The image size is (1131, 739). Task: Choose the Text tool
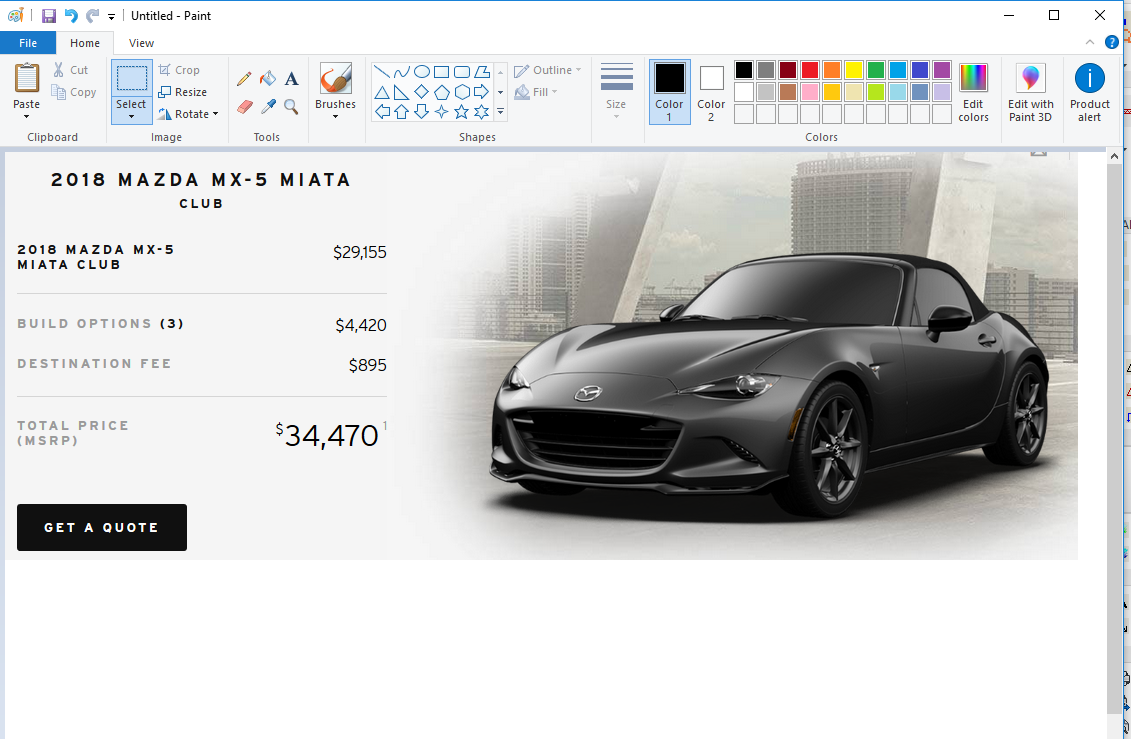(x=291, y=79)
